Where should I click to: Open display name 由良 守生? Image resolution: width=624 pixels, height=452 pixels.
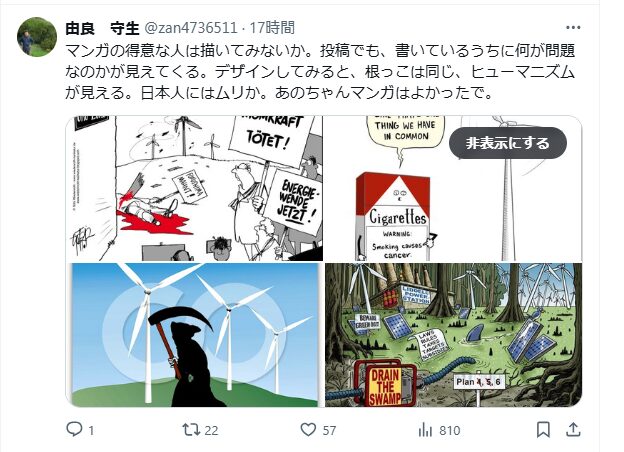coord(102,28)
